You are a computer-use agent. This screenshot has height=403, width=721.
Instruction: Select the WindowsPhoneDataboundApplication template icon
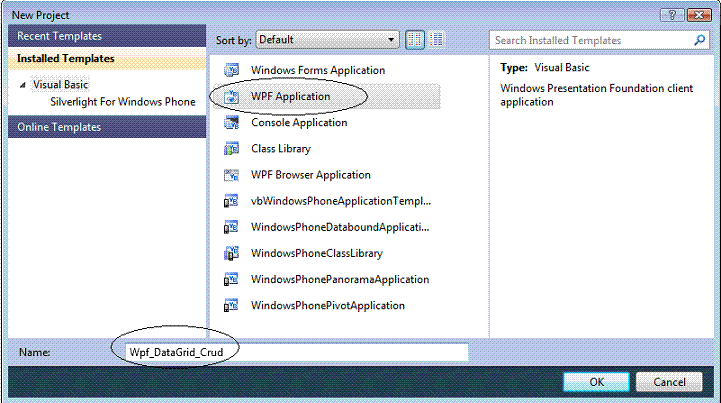click(x=232, y=227)
